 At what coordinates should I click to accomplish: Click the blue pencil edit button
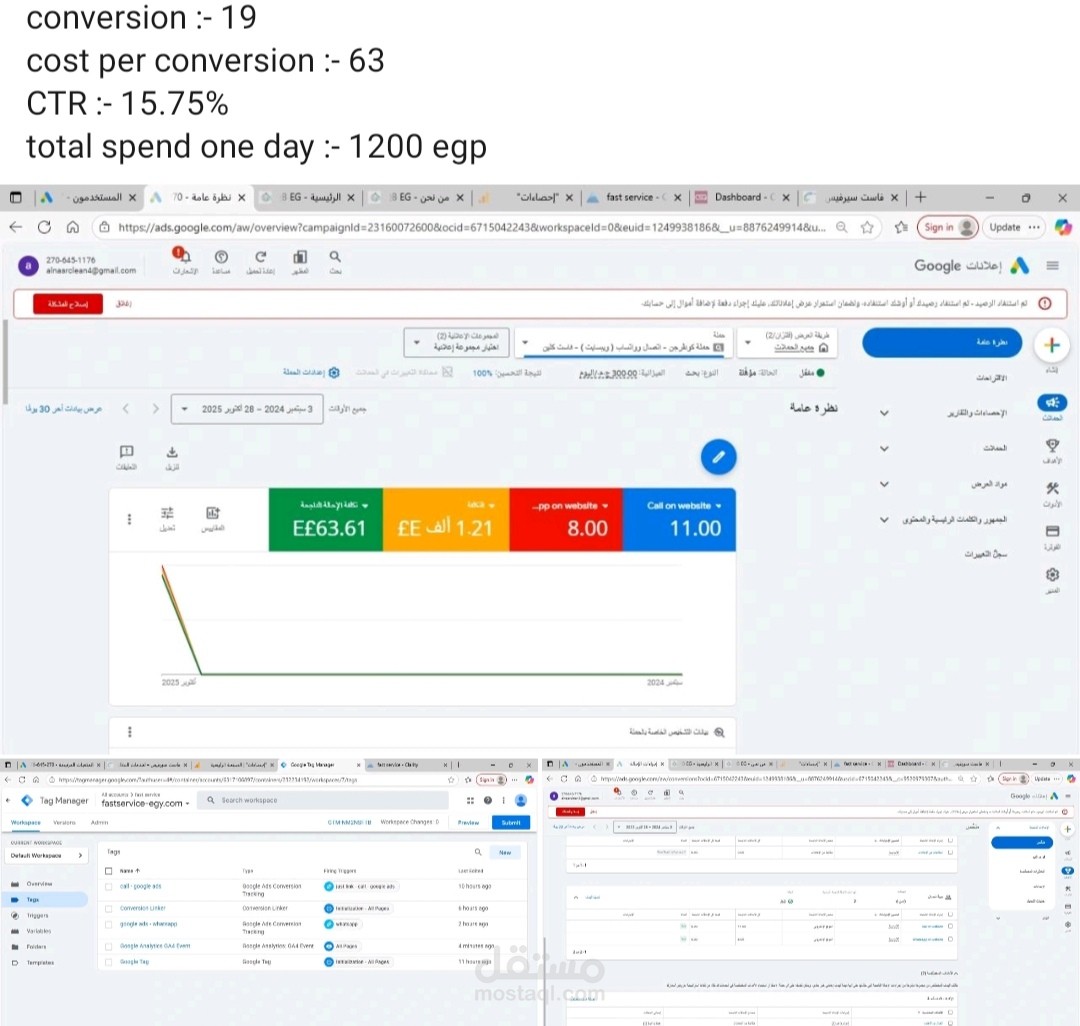[x=718, y=457]
